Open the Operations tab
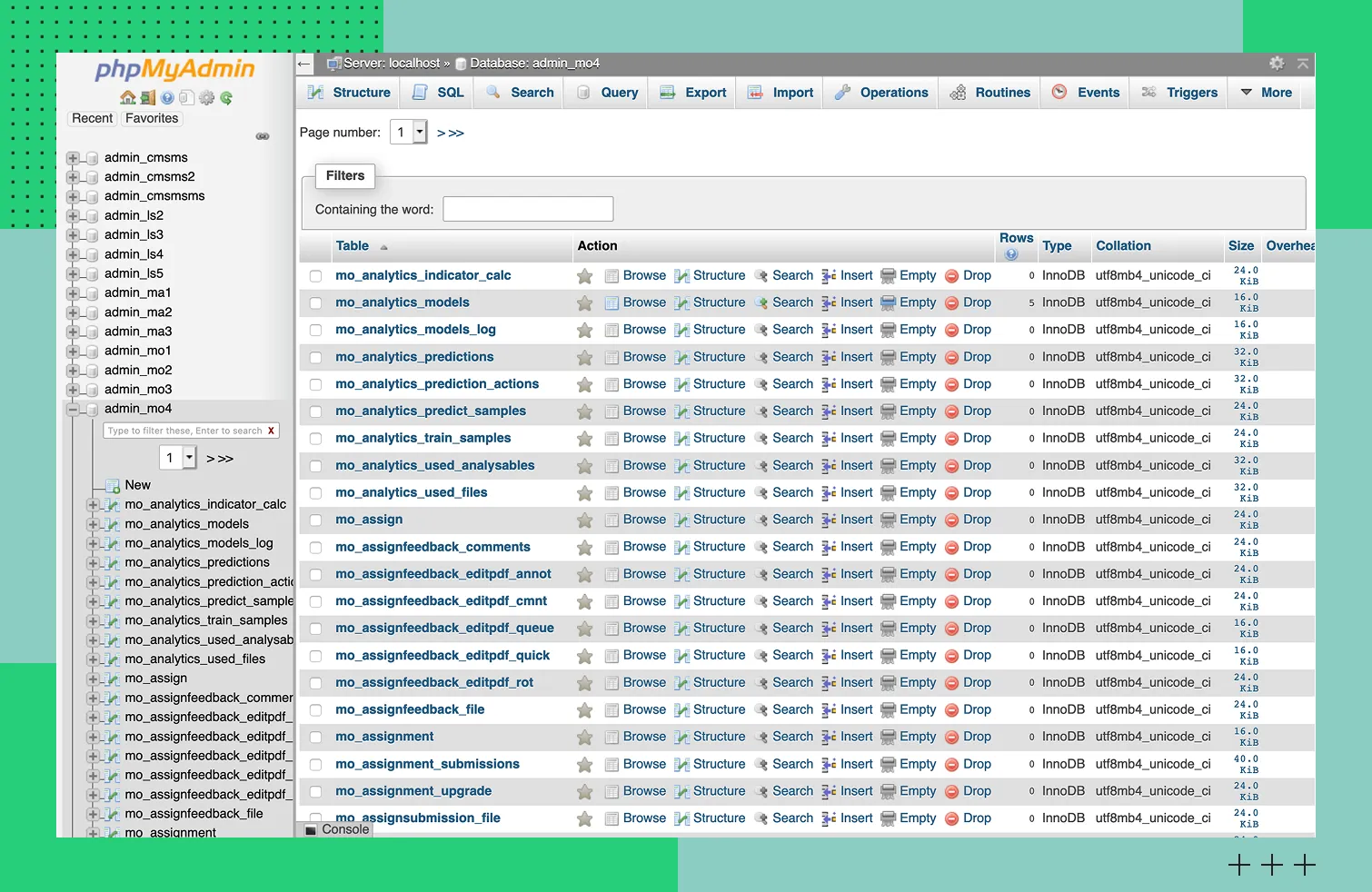This screenshot has width=1372, height=892. point(881,93)
